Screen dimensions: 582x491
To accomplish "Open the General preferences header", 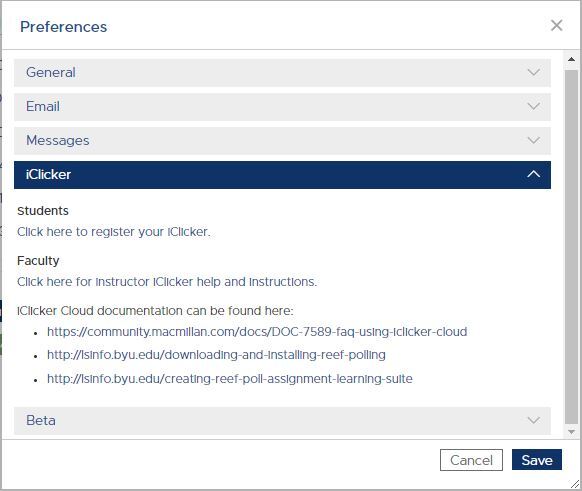I will pos(282,72).
